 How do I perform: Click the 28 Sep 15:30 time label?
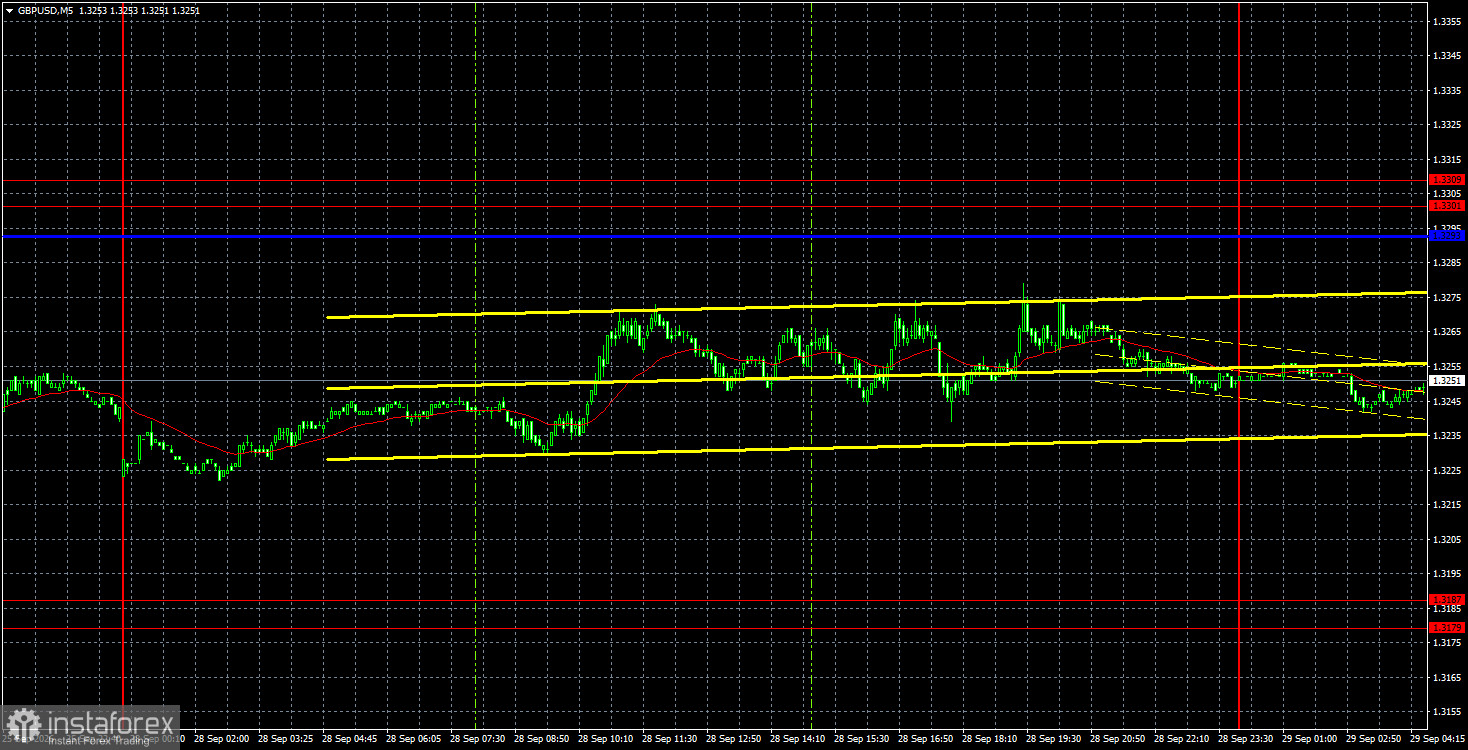tap(859, 739)
